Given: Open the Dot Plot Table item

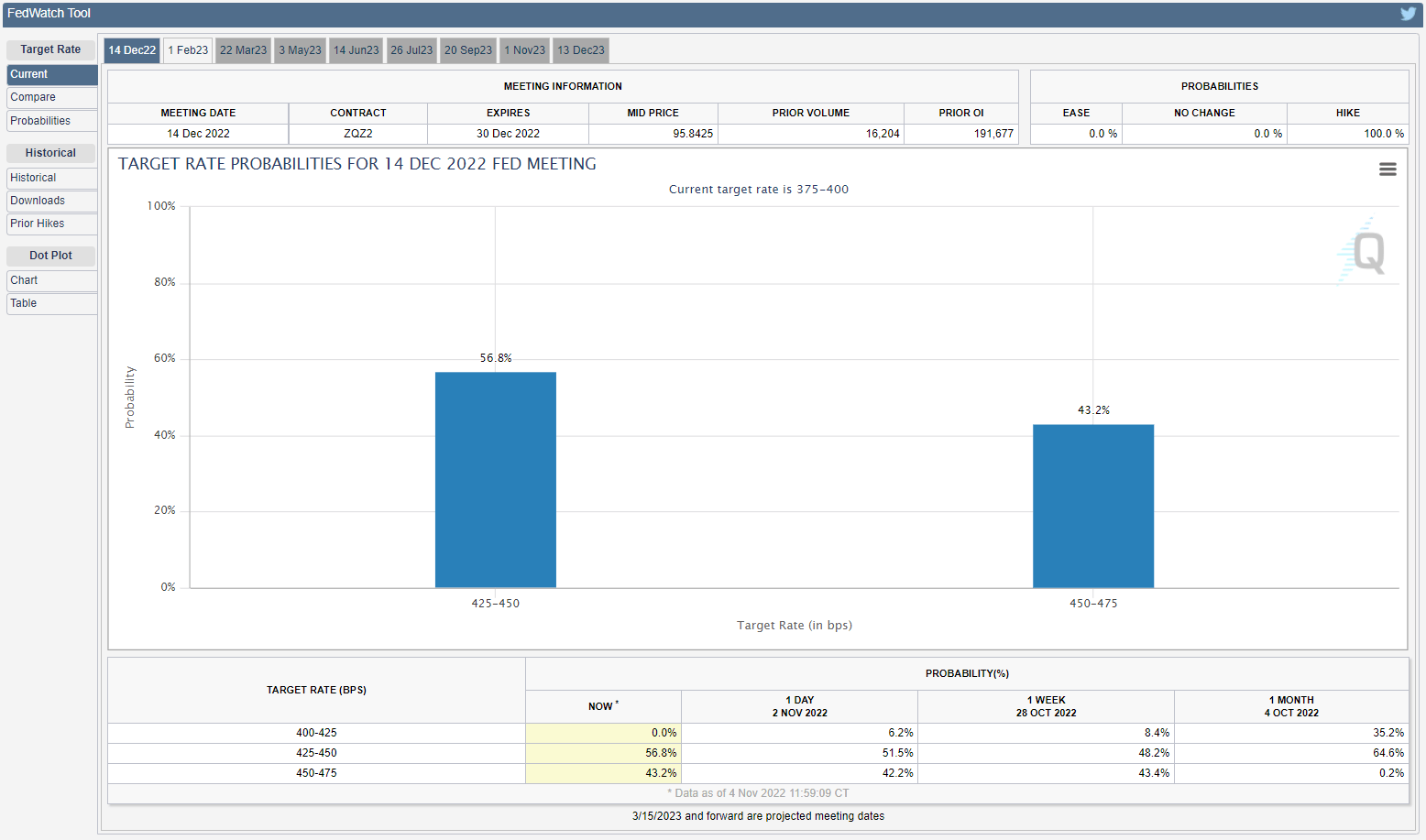Looking at the screenshot, I should 51,303.
